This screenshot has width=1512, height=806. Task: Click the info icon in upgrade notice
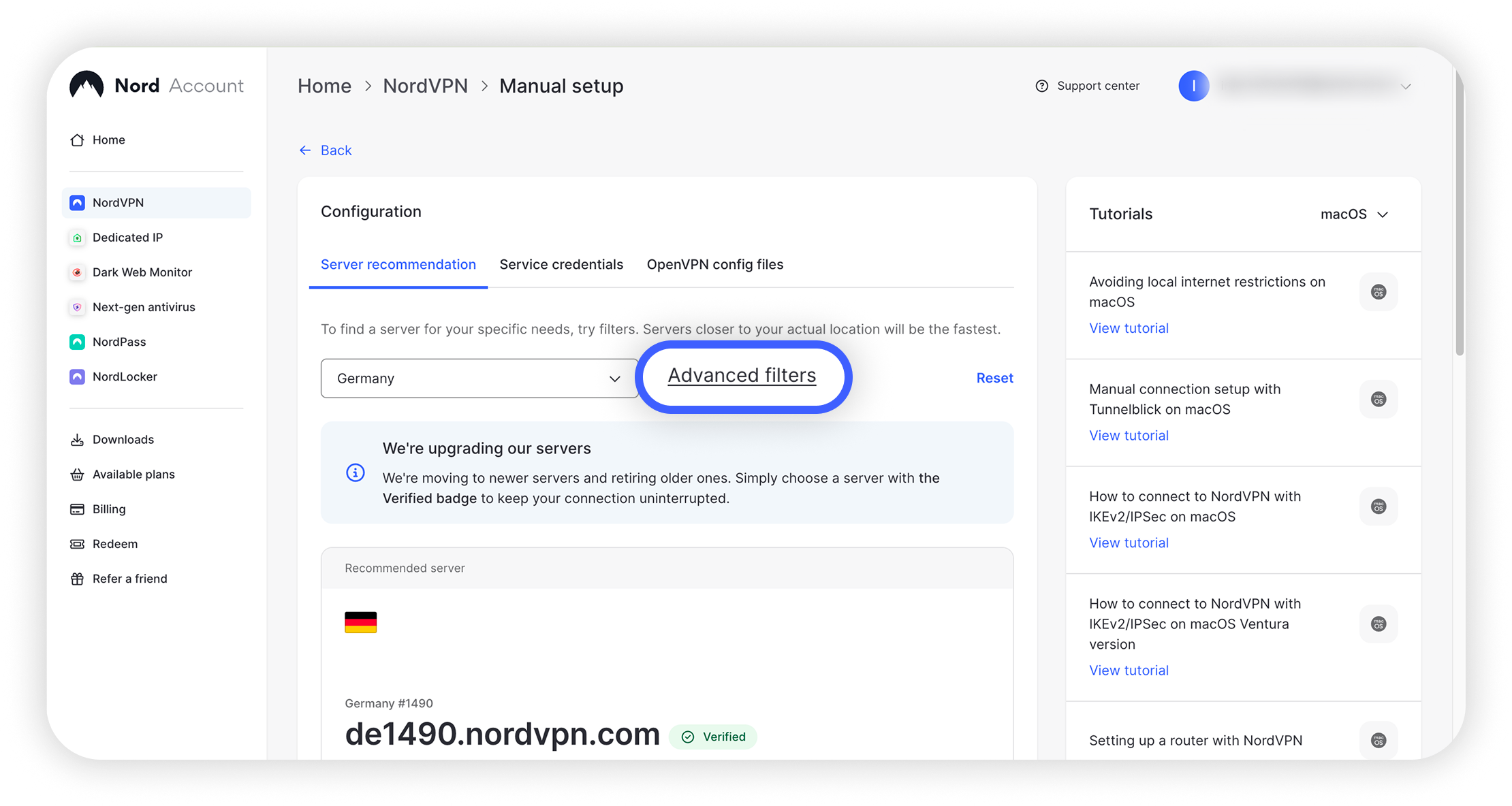[356, 472]
